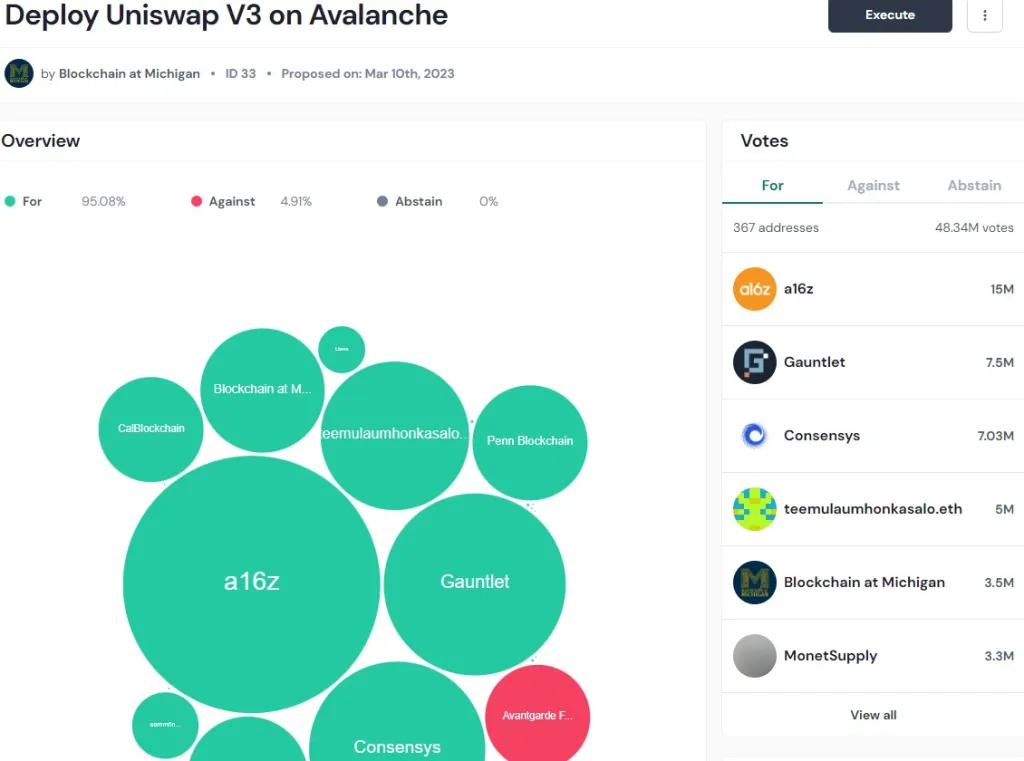
Task: Open the three-dot more options menu
Action: (x=984, y=15)
